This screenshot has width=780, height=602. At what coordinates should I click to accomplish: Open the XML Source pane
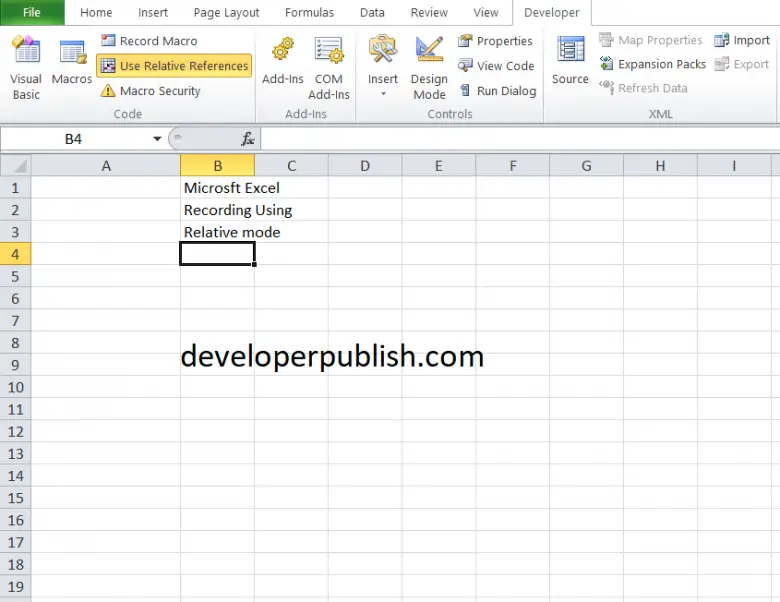[x=570, y=60]
